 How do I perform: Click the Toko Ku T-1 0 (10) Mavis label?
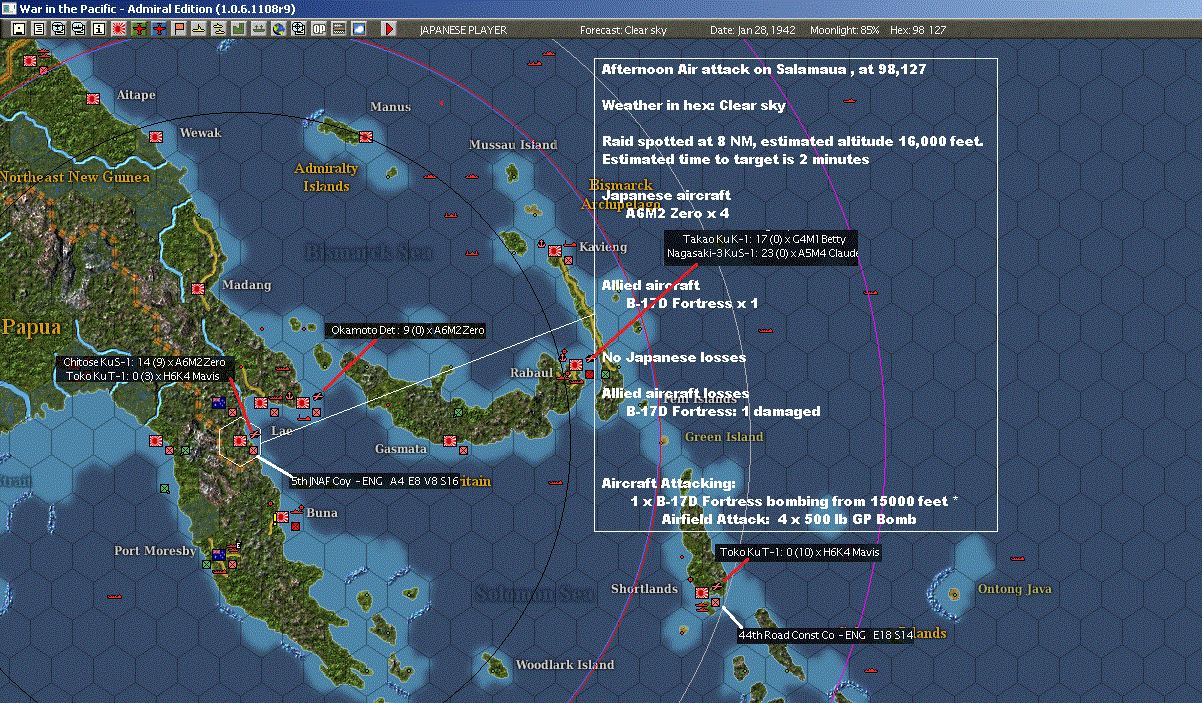click(800, 552)
